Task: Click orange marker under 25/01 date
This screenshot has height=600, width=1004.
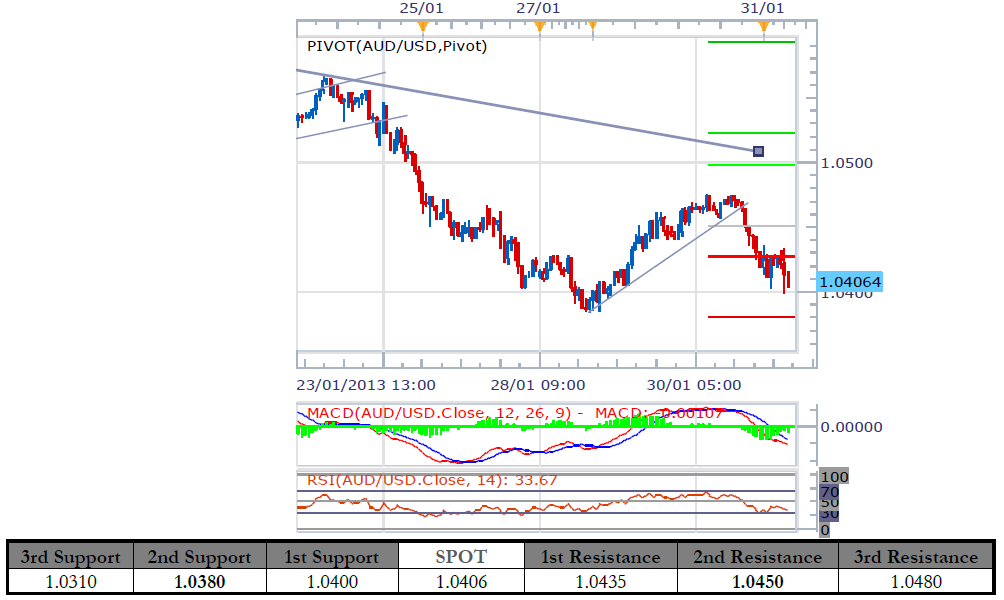Action: (x=422, y=26)
